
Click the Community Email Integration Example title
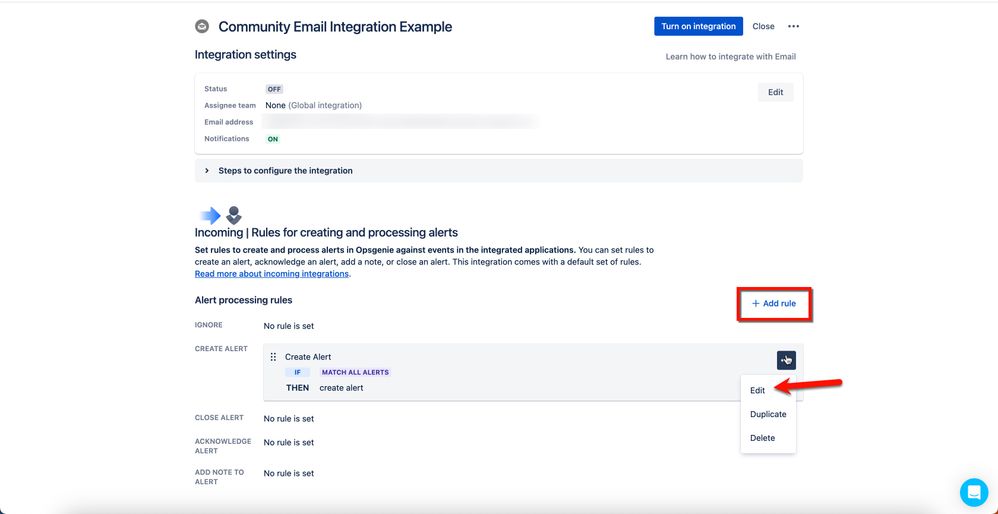(335, 27)
